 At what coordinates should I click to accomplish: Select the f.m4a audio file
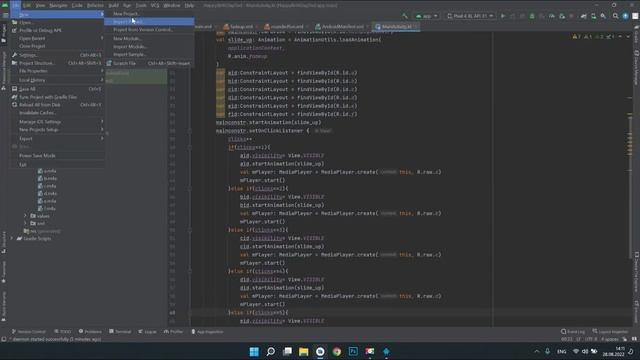[47, 209]
